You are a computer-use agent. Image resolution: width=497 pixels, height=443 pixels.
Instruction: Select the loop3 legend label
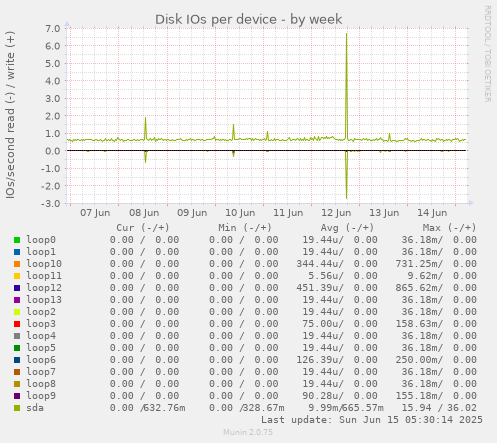[41, 324]
